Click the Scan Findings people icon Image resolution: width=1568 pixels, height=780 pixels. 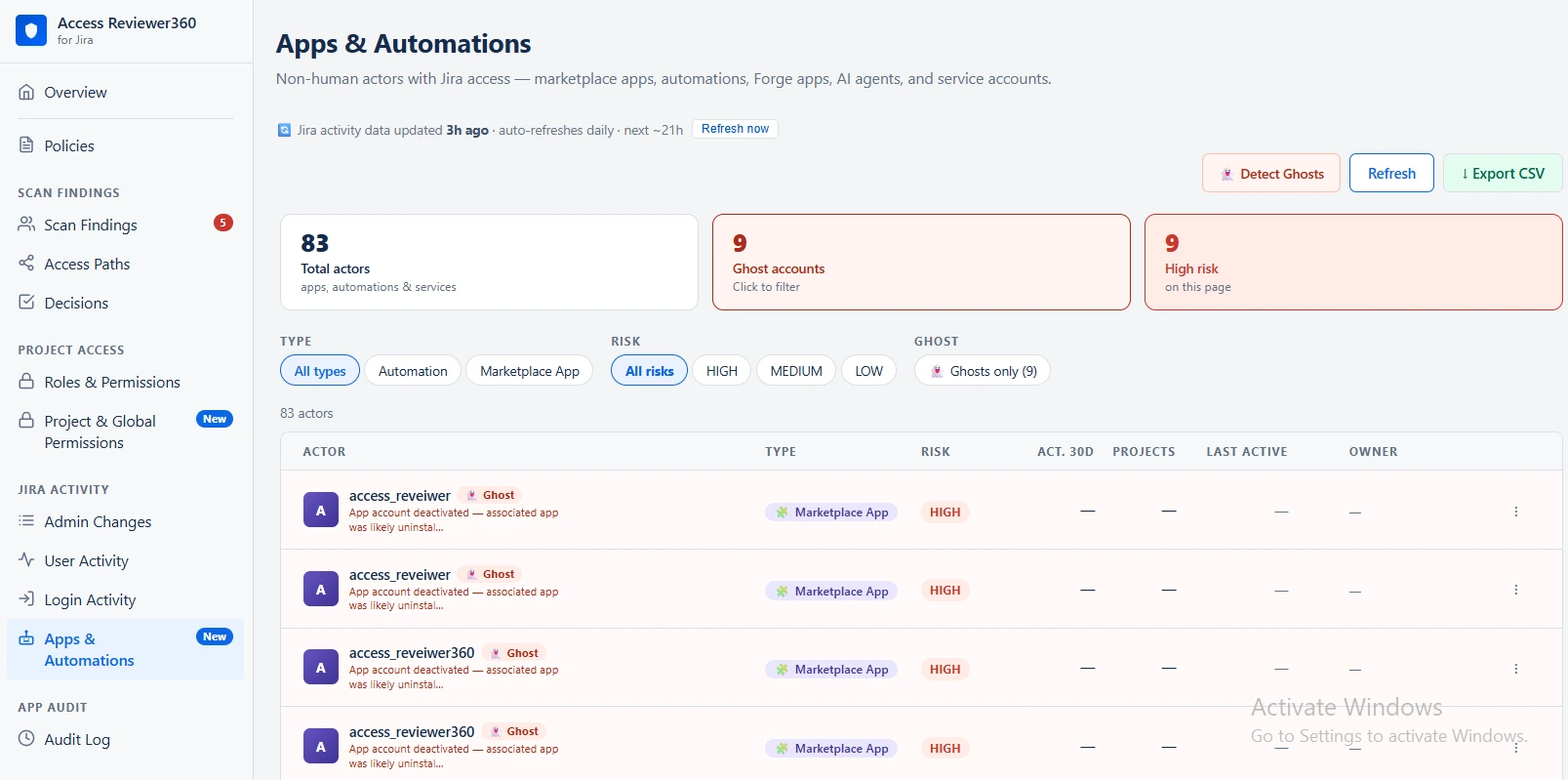[x=26, y=225]
